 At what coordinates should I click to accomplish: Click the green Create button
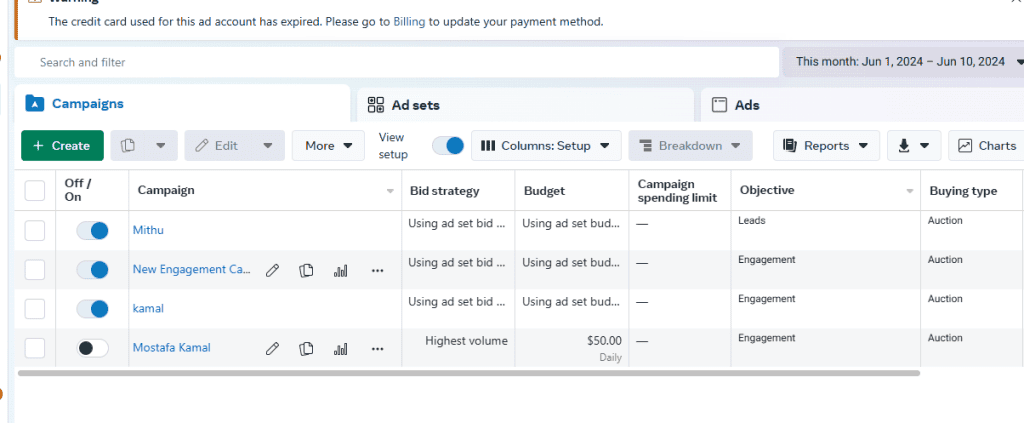pyautogui.click(x=62, y=146)
